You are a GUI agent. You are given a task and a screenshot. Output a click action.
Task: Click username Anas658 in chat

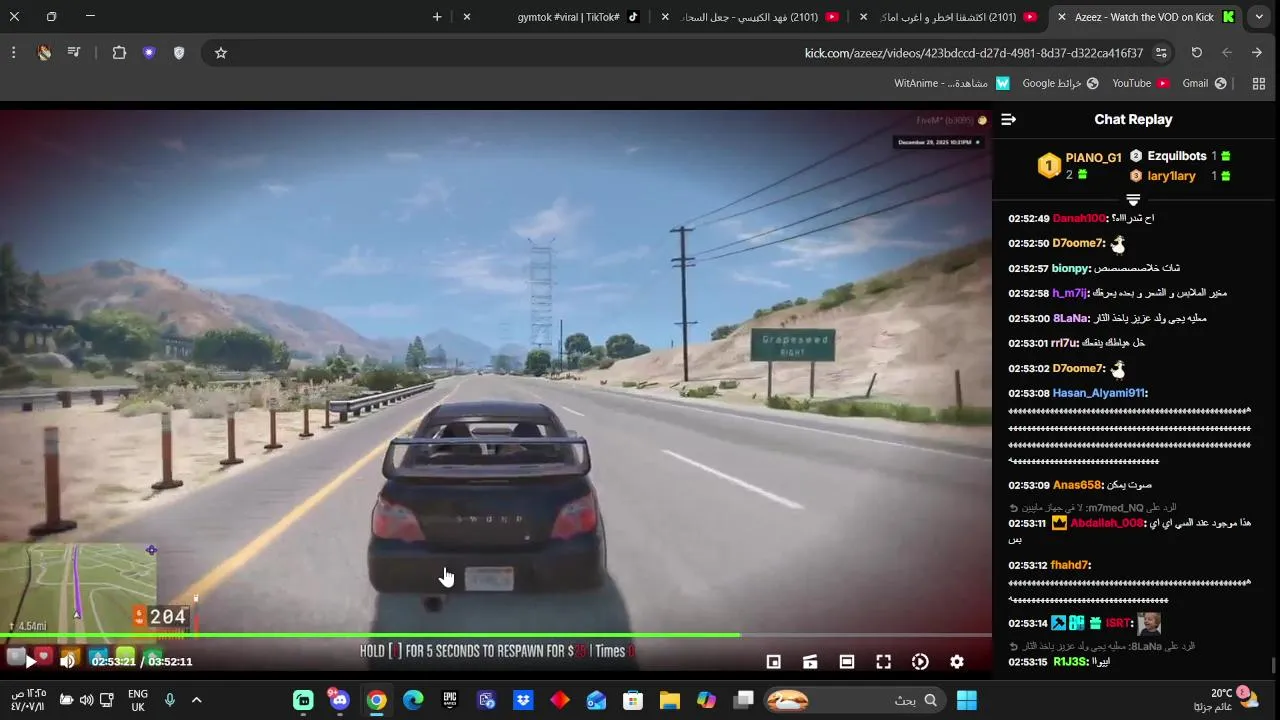(1077, 485)
